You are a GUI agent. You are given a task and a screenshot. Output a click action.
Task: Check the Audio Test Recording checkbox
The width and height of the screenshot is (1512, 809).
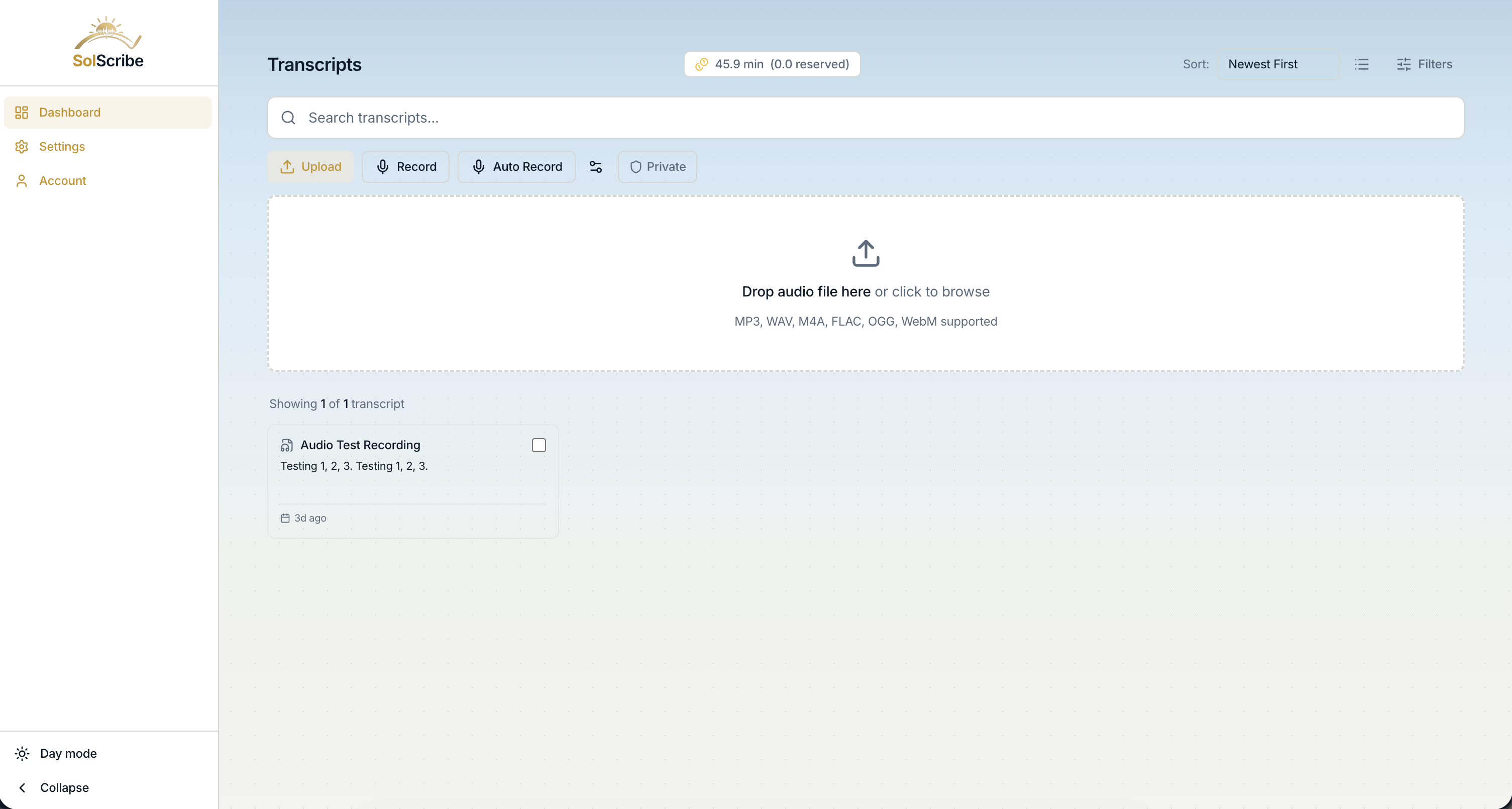coord(538,445)
